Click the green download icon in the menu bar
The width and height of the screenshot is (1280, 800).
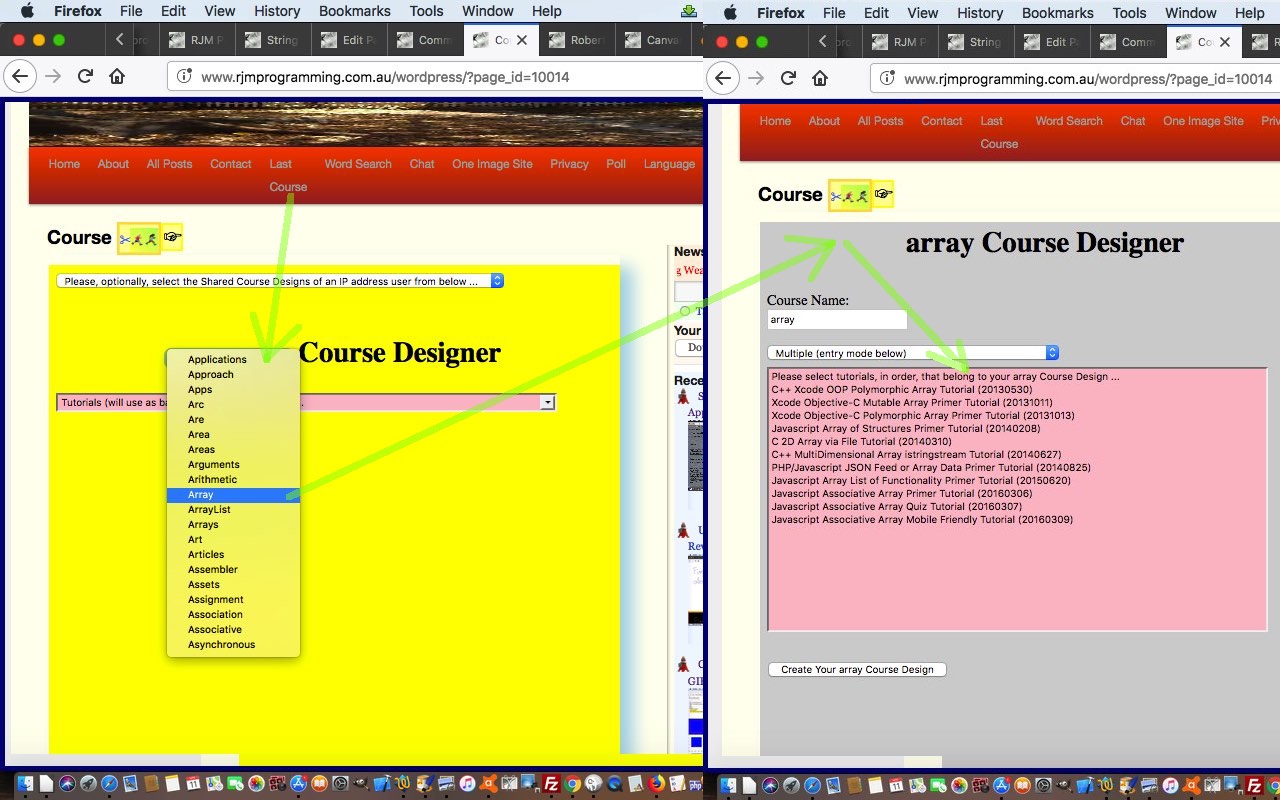coord(688,12)
